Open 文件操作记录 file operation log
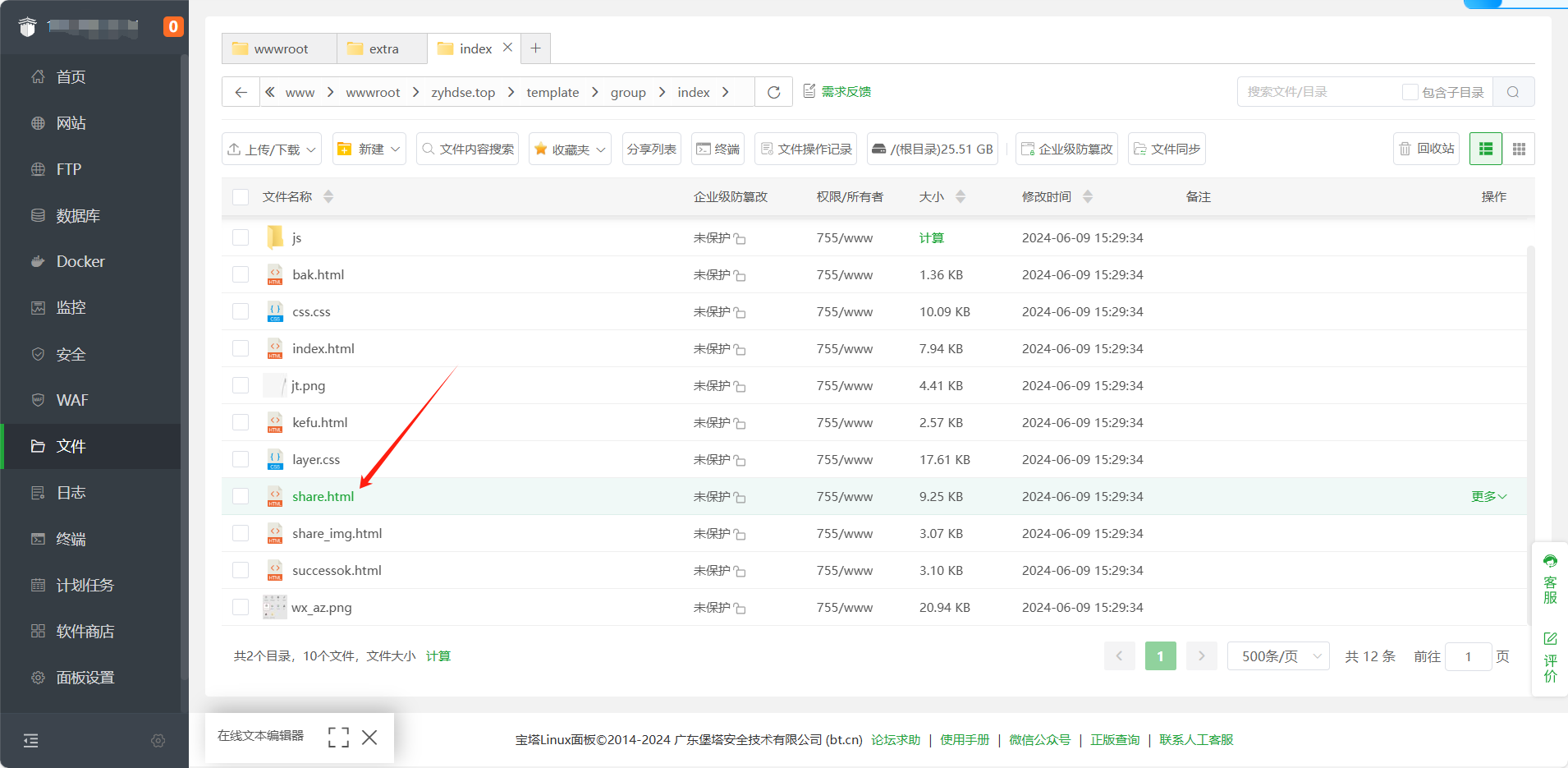This screenshot has height=768, width=1568. click(x=805, y=149)
